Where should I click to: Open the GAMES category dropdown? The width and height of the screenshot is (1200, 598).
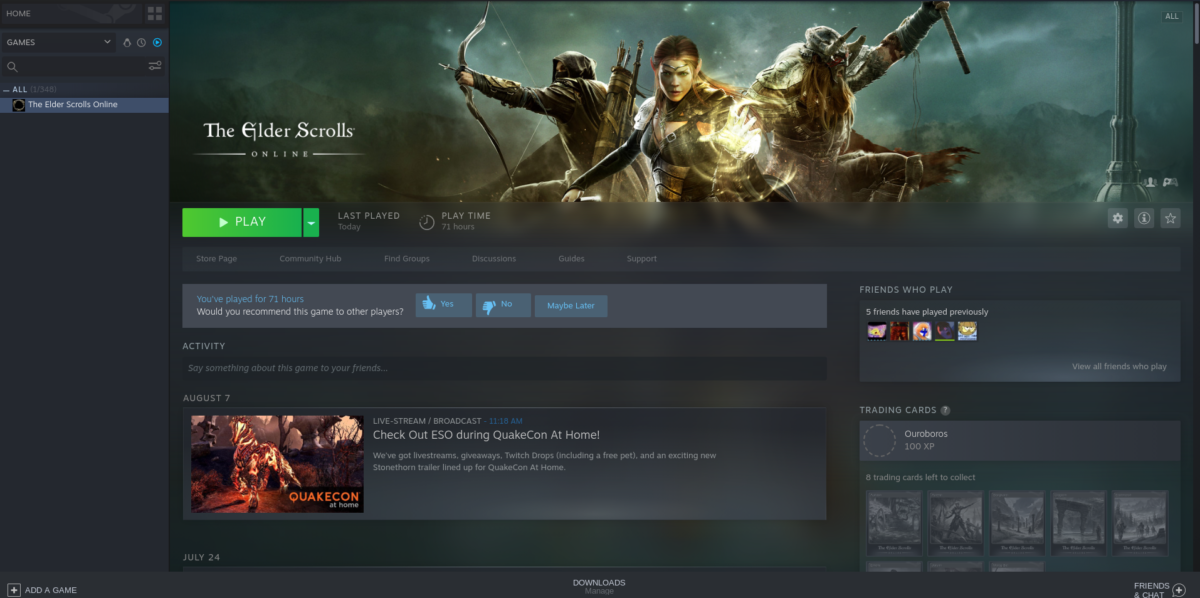pos(59,42)
